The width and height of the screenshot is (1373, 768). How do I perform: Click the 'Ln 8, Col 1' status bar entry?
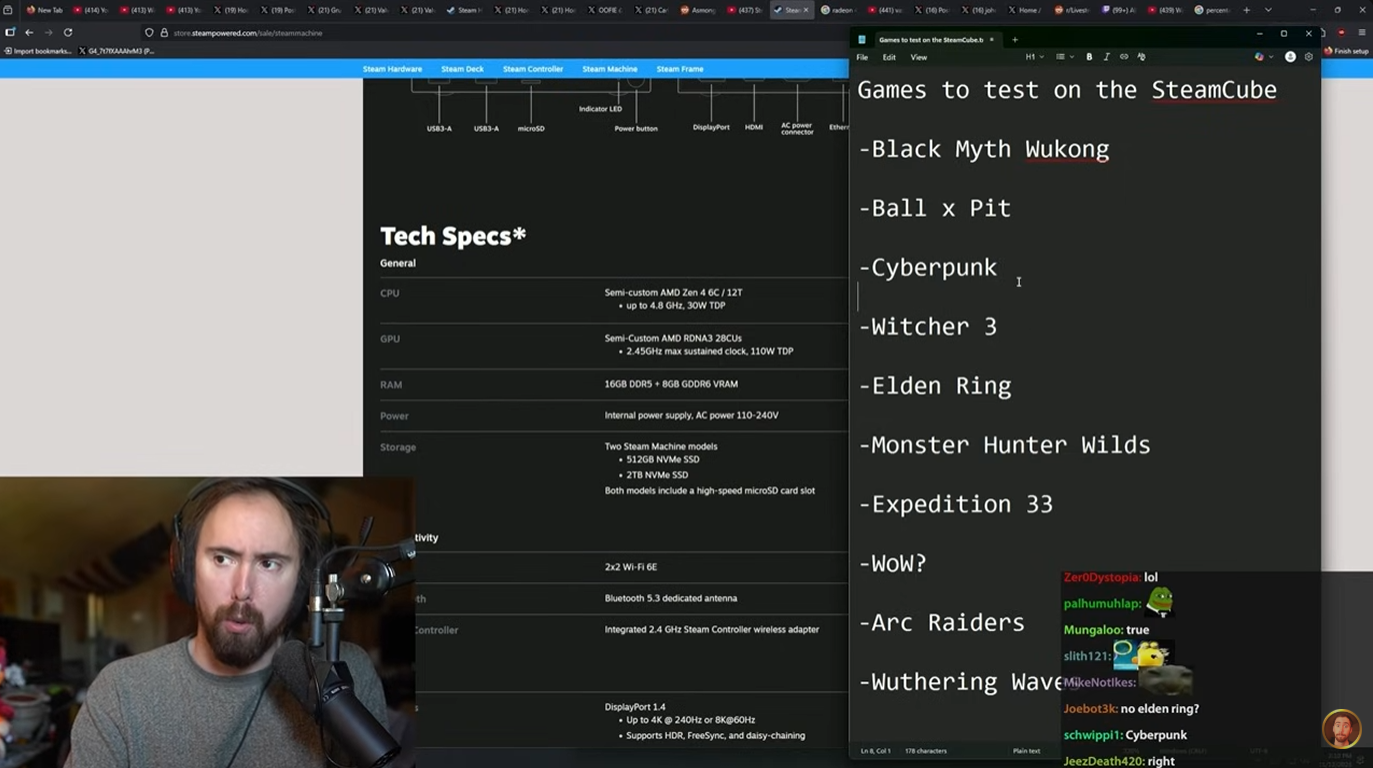coord(876,751)
